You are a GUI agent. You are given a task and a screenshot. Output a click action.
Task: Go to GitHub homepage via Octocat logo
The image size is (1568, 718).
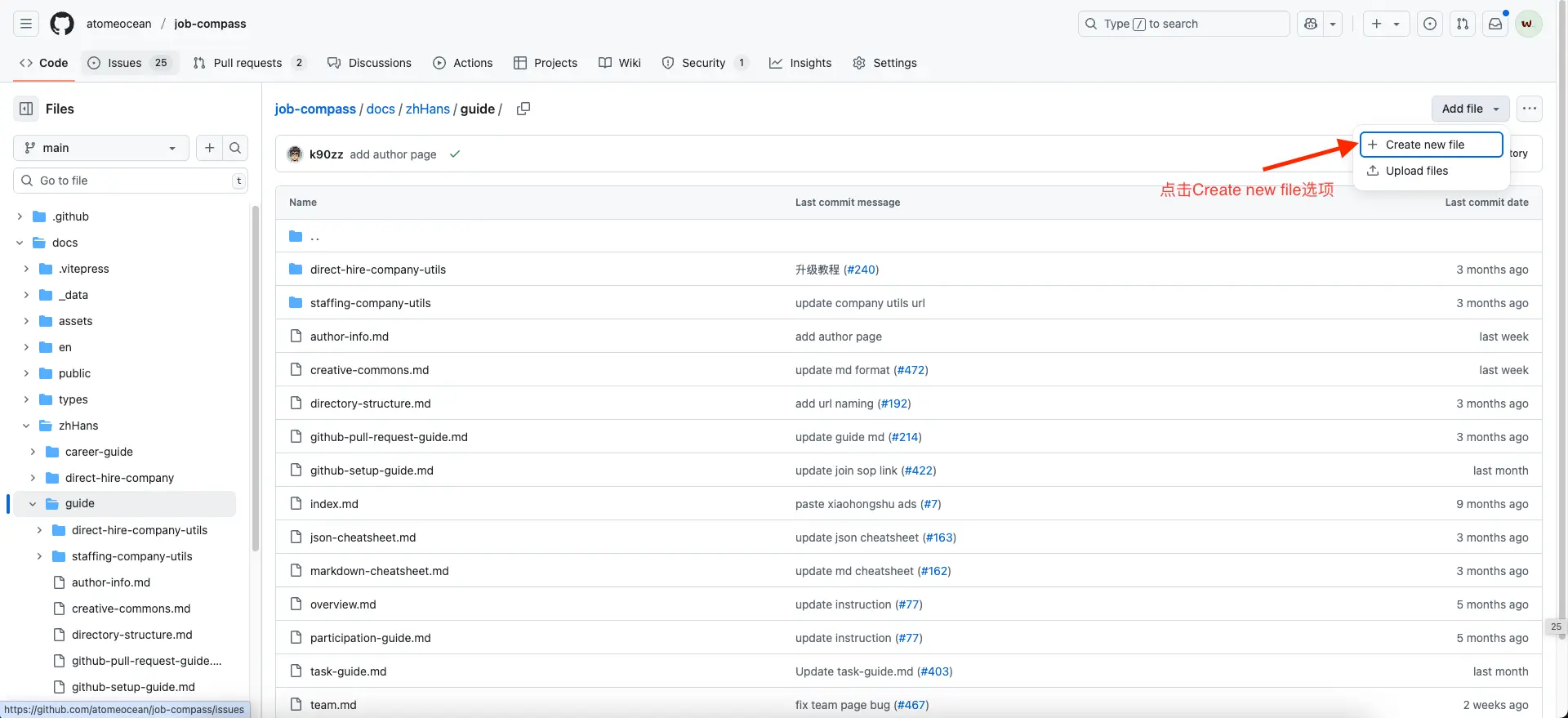[x=62, y=24]
